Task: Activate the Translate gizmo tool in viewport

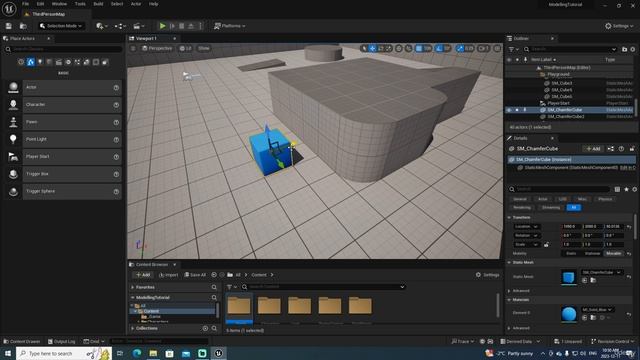Action: pyautogui.click(x=373, y=48)
